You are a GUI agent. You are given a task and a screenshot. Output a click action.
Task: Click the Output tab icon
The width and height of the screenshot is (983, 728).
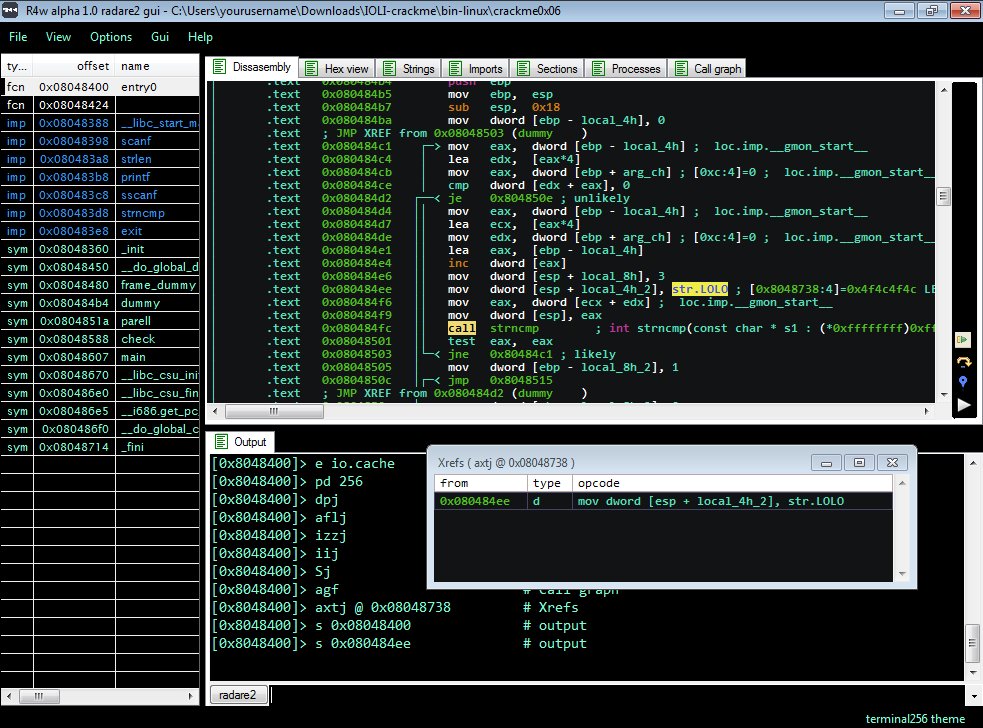click(221, 441)
